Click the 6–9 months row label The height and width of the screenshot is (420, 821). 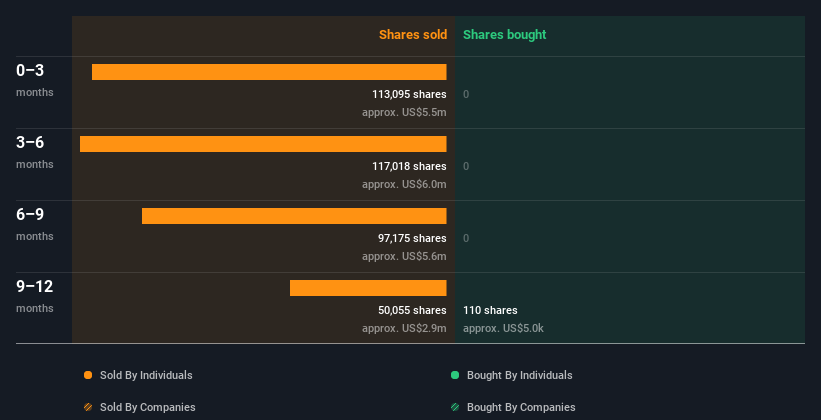[x=35, y=224]
